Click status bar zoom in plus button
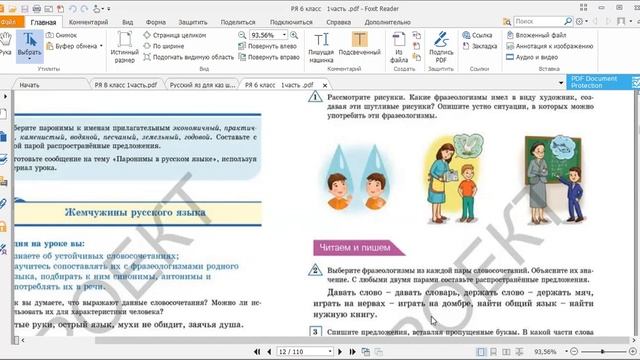Screen dimensions: 640x360 point(633,351)
